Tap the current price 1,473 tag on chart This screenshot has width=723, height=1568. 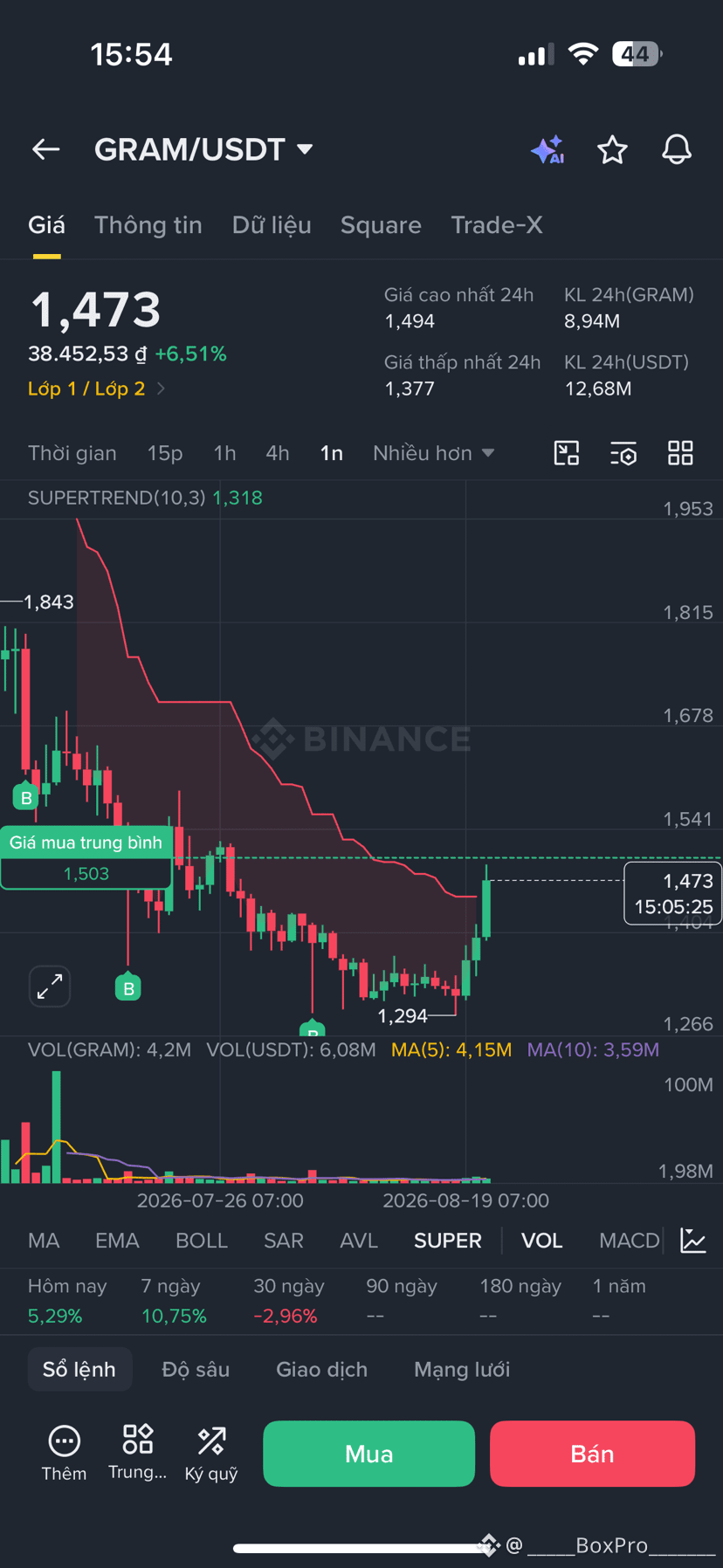tap(673, 893)
